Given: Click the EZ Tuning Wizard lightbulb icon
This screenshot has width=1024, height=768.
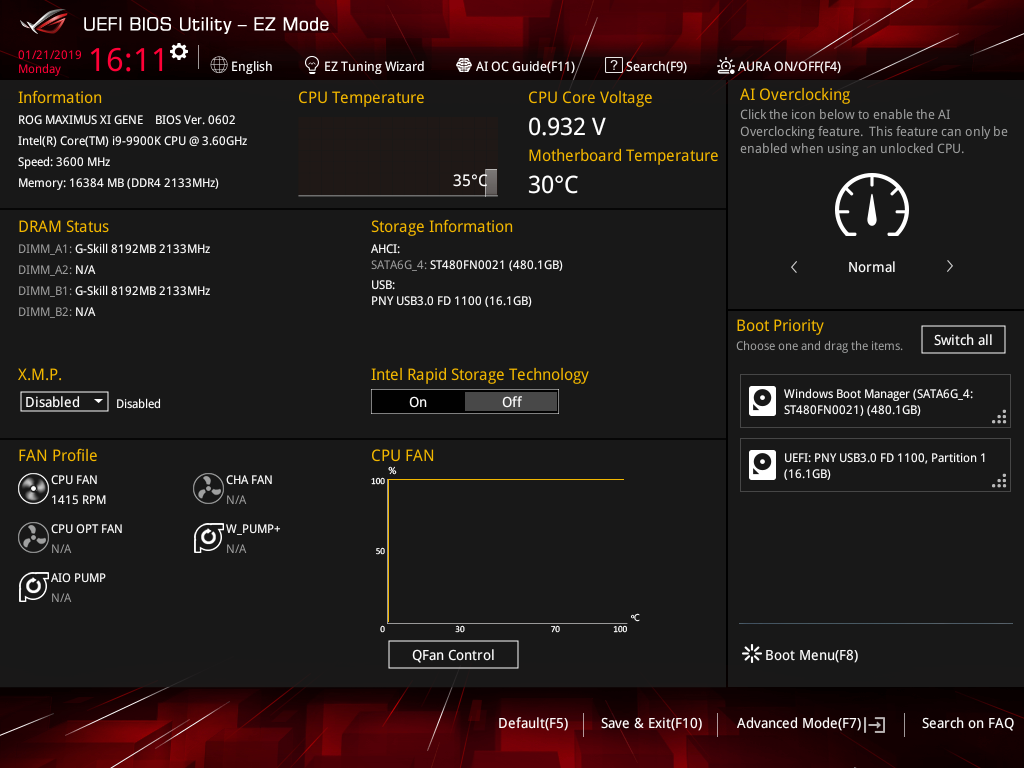Looking at the screenshot, I should tap(312, 65).
